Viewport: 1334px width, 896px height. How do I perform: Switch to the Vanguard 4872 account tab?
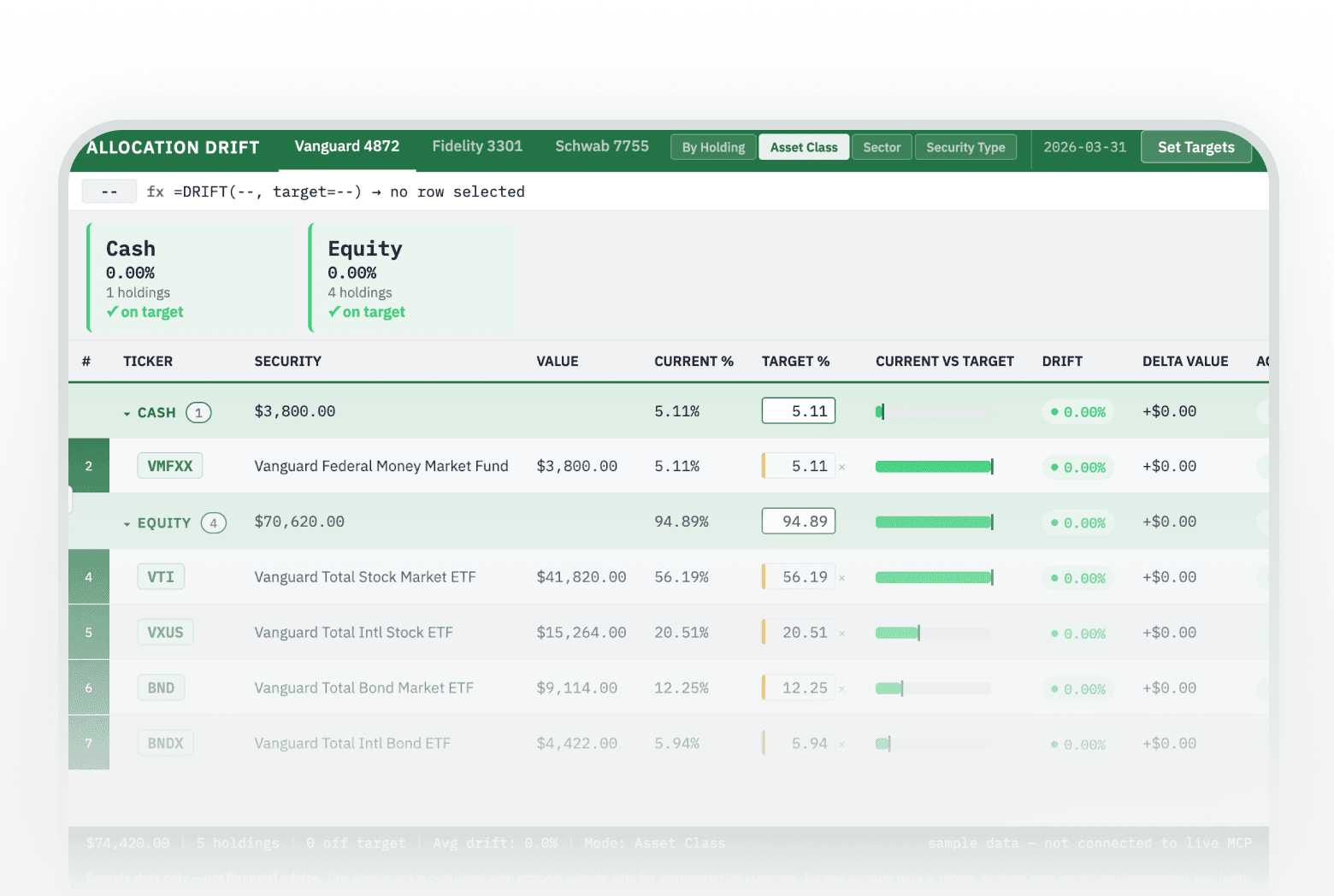347,146
